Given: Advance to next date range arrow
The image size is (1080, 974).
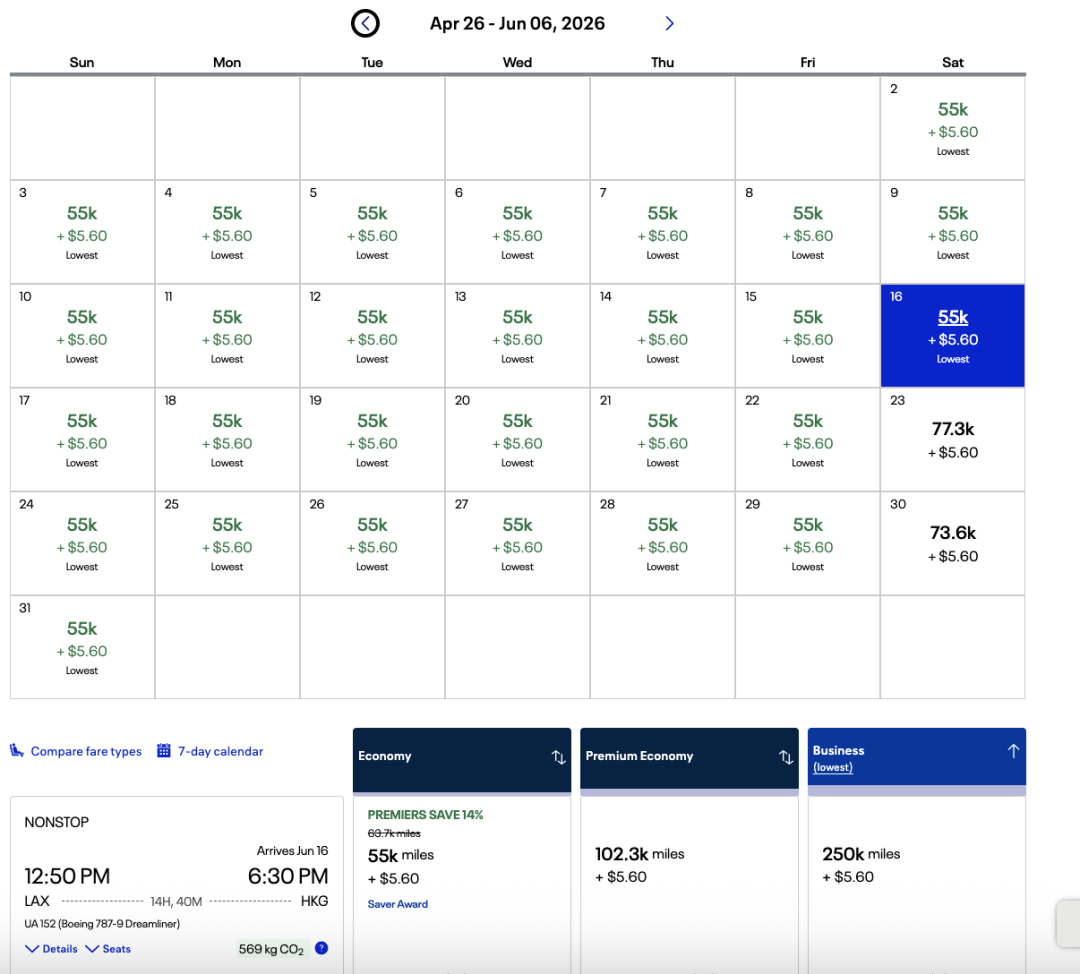Looking at the screenshot, I should (x=669, y=23).
